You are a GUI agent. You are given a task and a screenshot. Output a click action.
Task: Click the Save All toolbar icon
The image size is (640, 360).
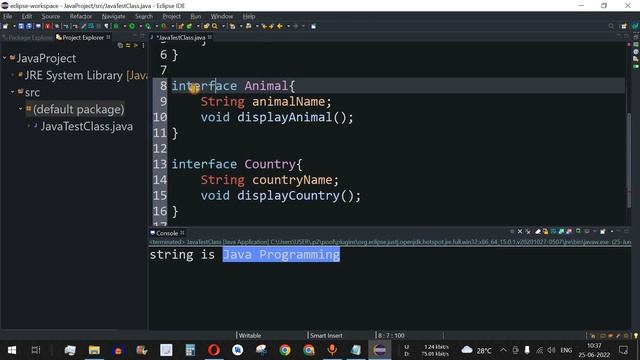(29, 26)
